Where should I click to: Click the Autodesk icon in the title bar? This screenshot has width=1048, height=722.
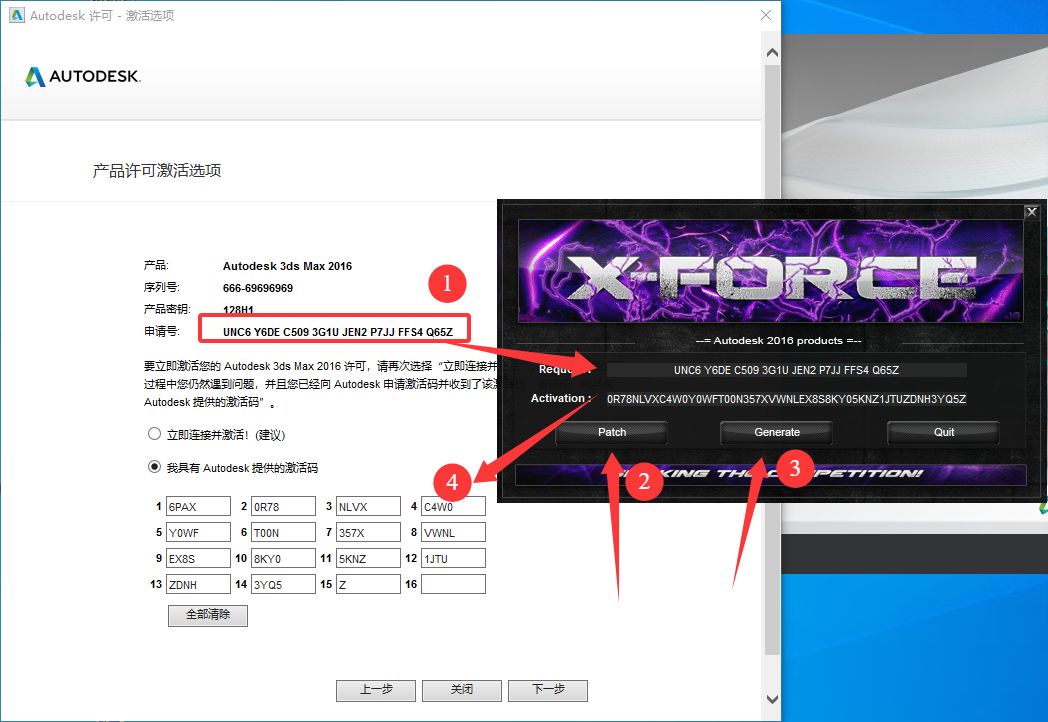[x=15, y=15]
